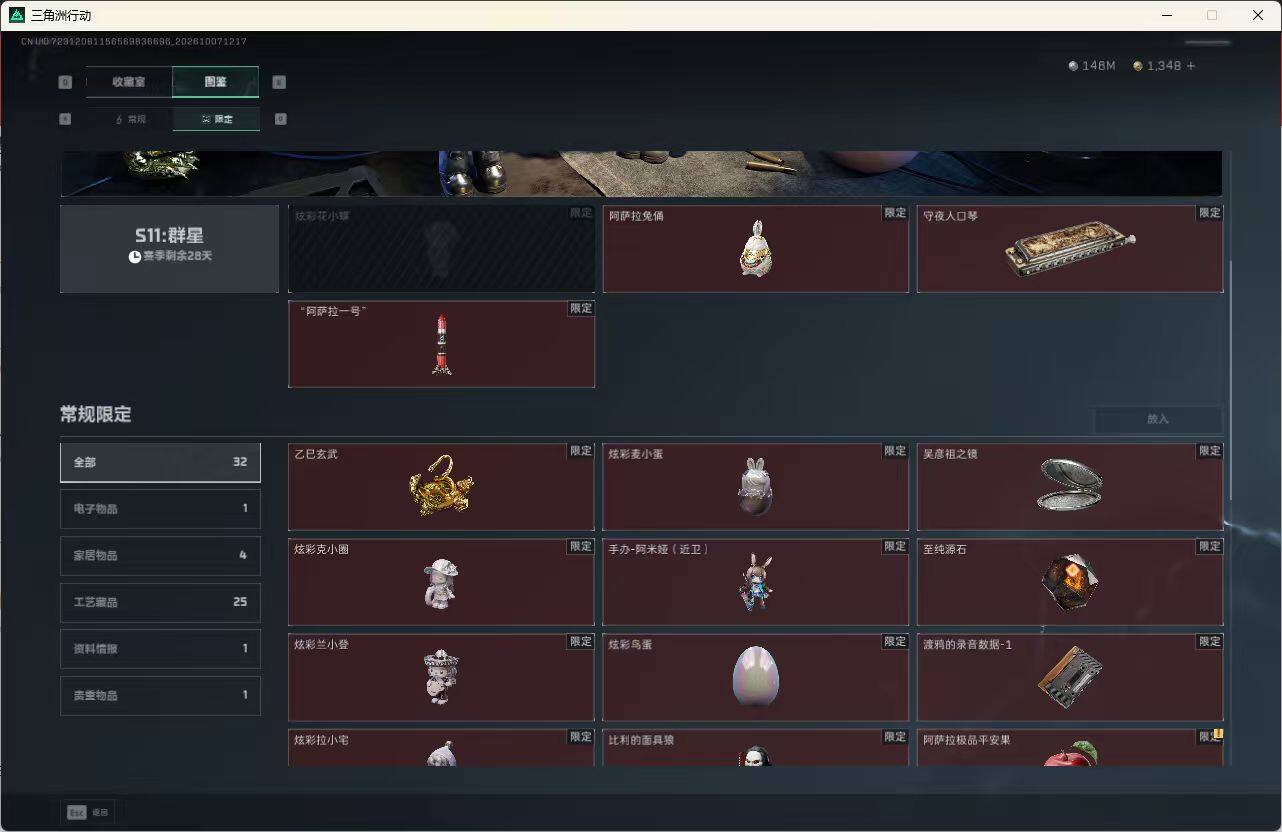Click the 炫彩麦小蛋 bunny egg item
Image resolution: width=1282 pixels, height=832 pixels.
click(755, 486)
